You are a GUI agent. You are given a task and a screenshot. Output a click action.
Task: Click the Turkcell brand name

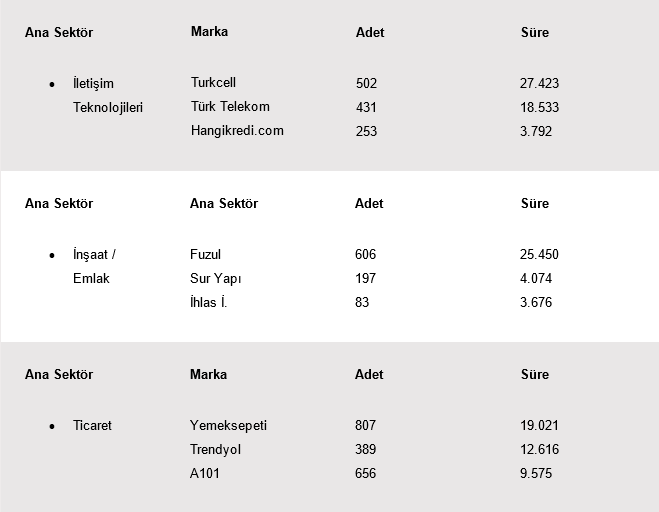[x=213, y=83]
